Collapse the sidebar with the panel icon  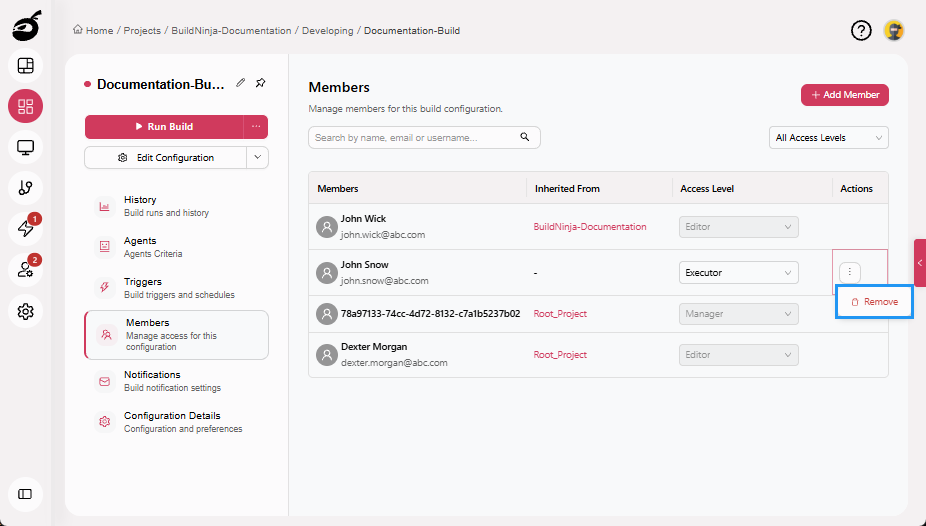point(25,494)
